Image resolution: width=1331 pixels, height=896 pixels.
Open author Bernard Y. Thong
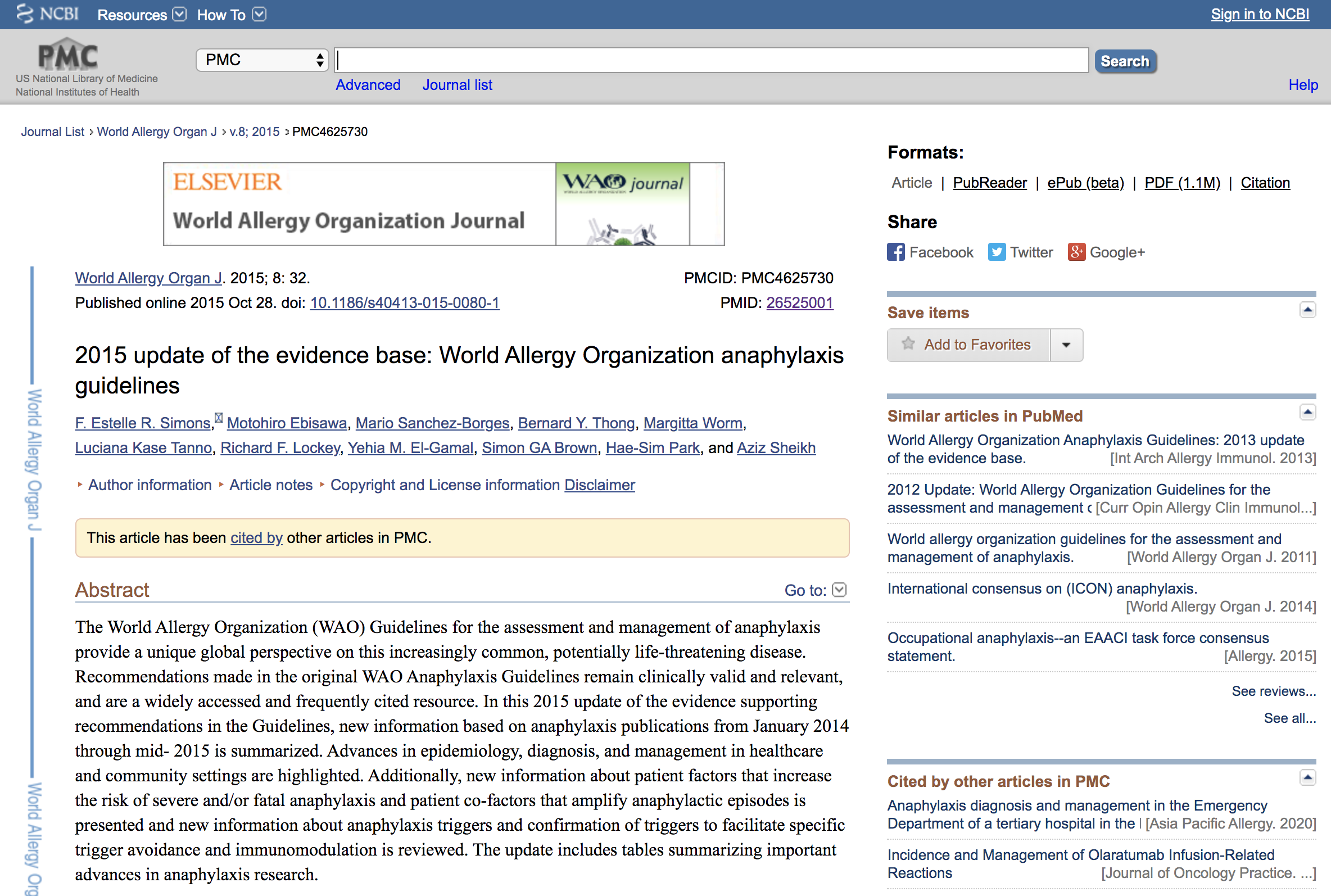coord(576,423)
